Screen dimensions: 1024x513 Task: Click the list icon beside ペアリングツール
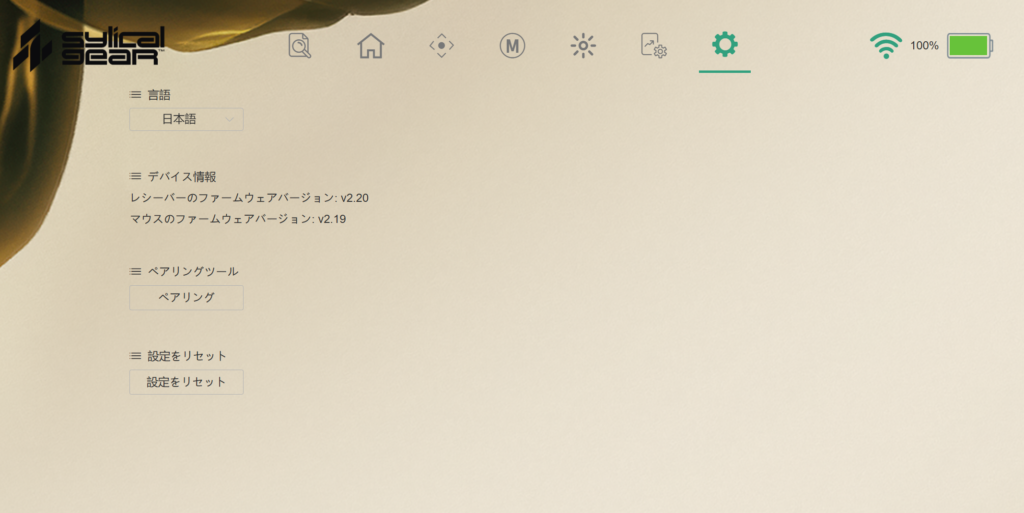135,271
